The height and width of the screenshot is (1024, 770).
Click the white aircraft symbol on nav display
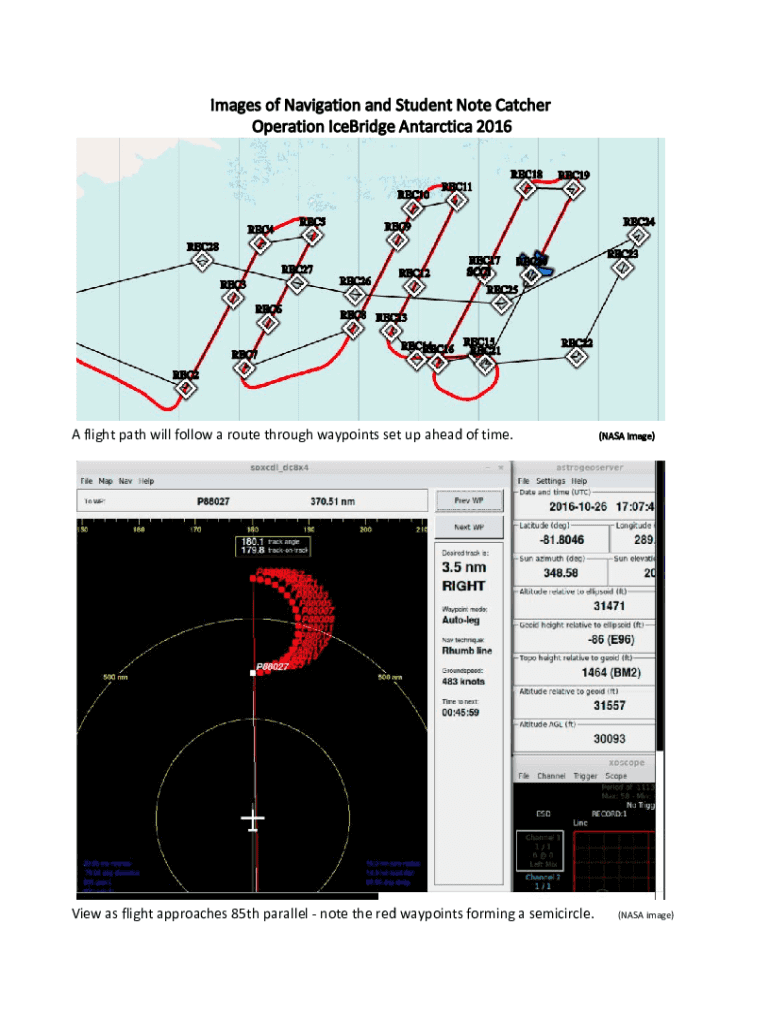click(253, 822)
